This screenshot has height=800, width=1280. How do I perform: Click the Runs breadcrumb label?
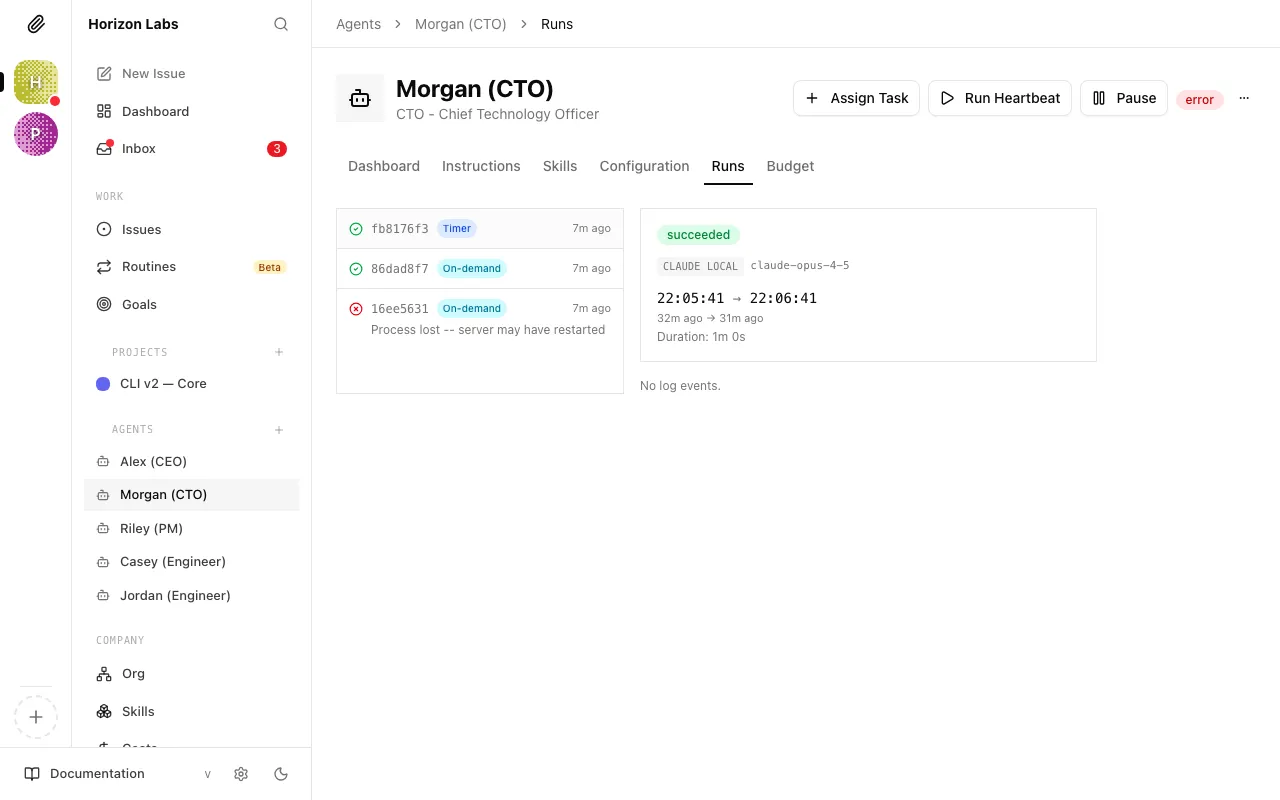pos(557,24)
